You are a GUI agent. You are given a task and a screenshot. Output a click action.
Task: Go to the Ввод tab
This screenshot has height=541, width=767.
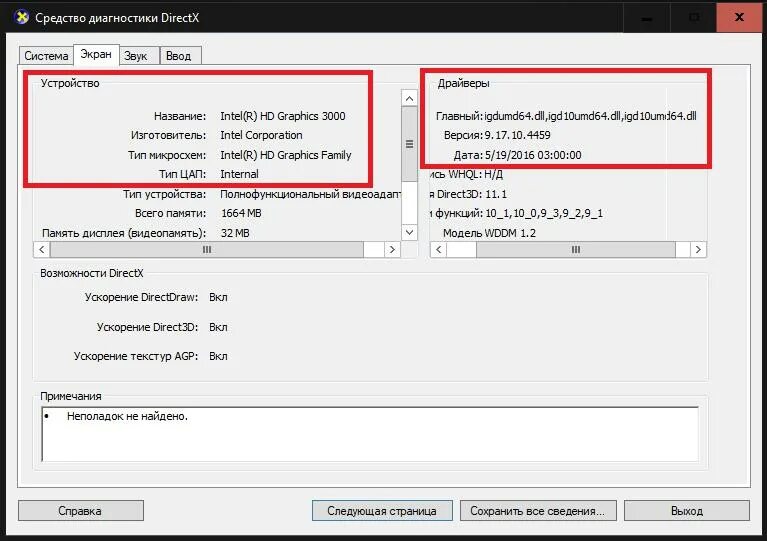pyautogui.click(x=179, y=56)
